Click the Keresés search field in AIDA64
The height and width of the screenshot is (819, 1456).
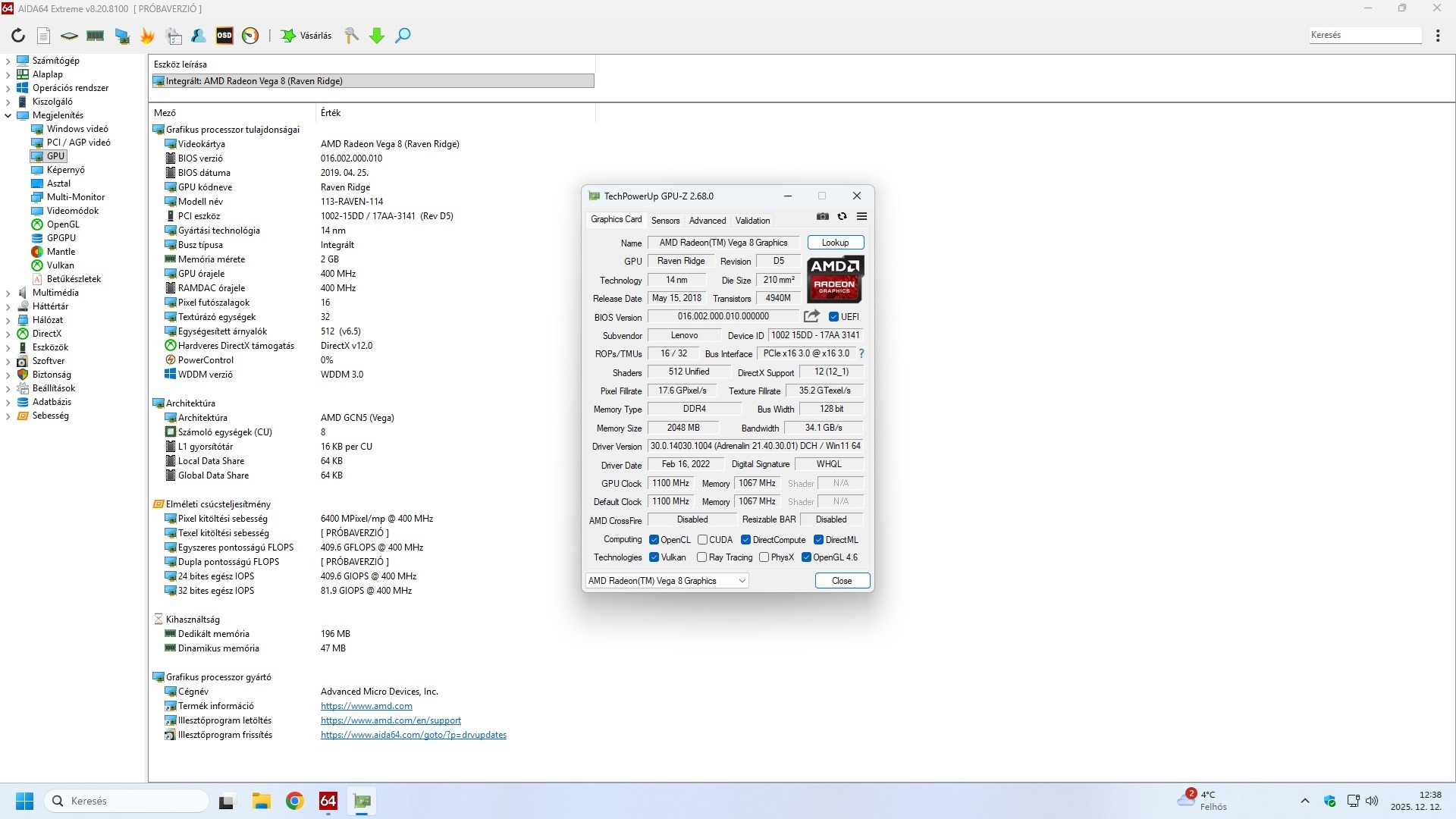coord(1364,35)
